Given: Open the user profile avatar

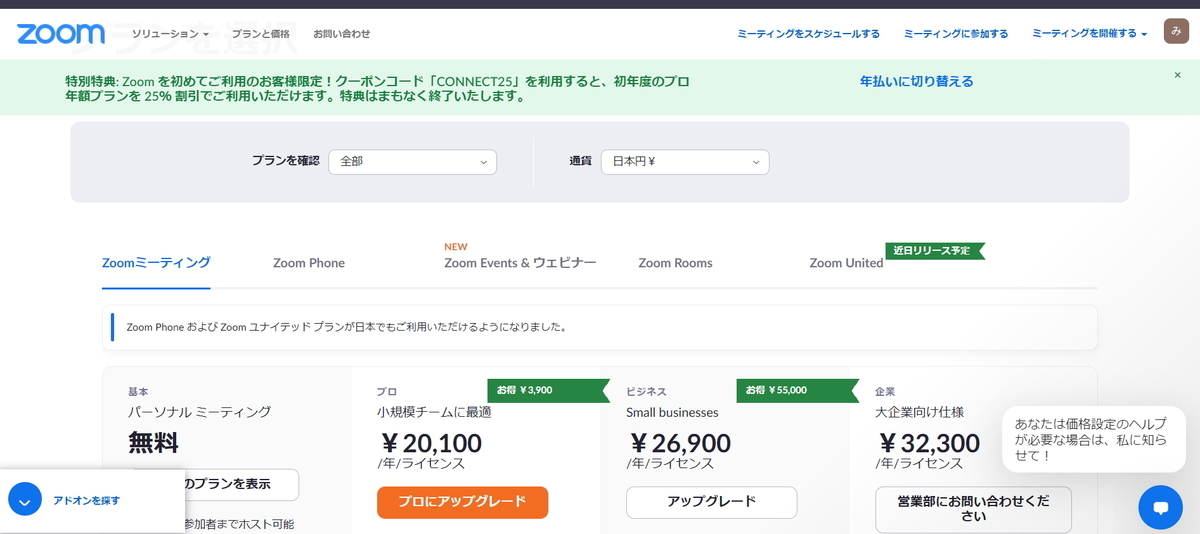Looking at the screenshot, I should click(x=1176, y=31).
